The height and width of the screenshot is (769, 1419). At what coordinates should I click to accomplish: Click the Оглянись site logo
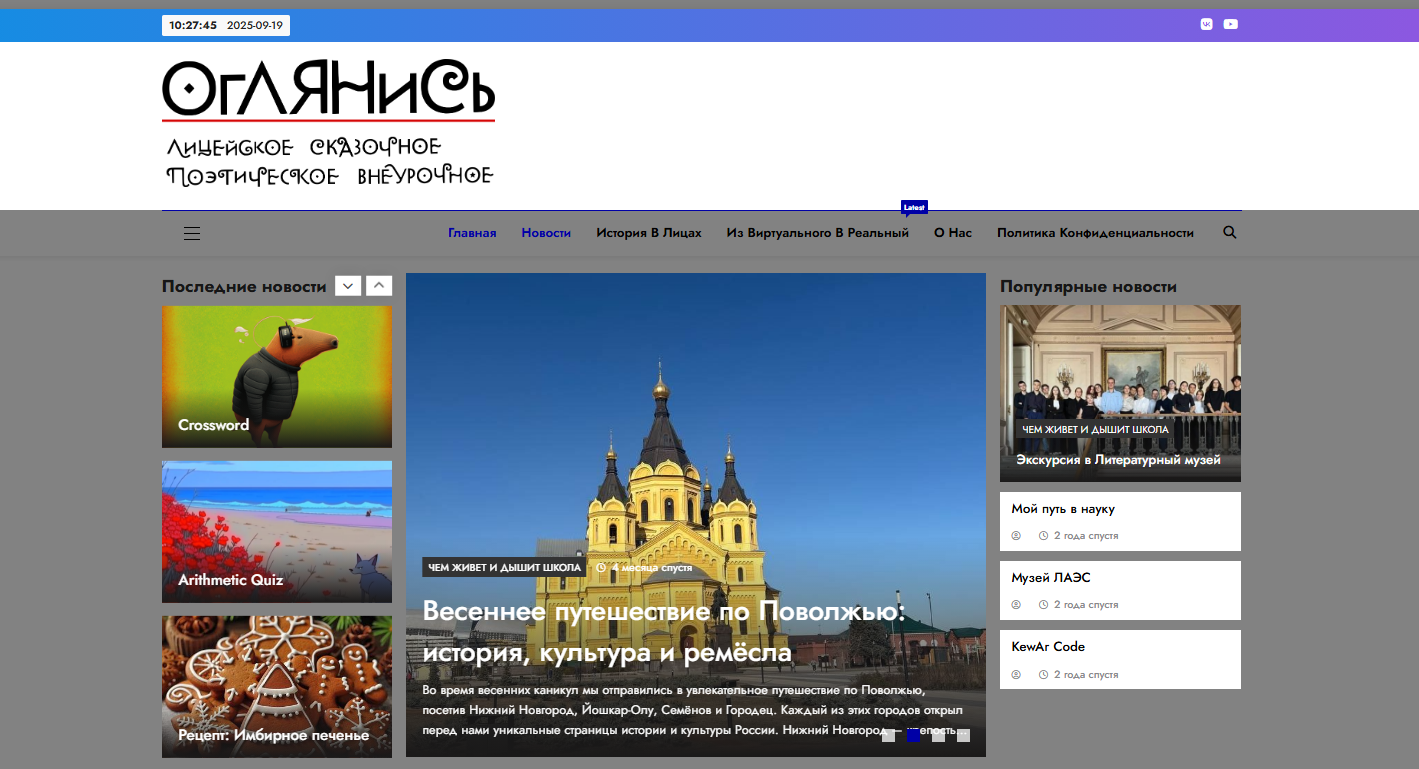(328, 124)
